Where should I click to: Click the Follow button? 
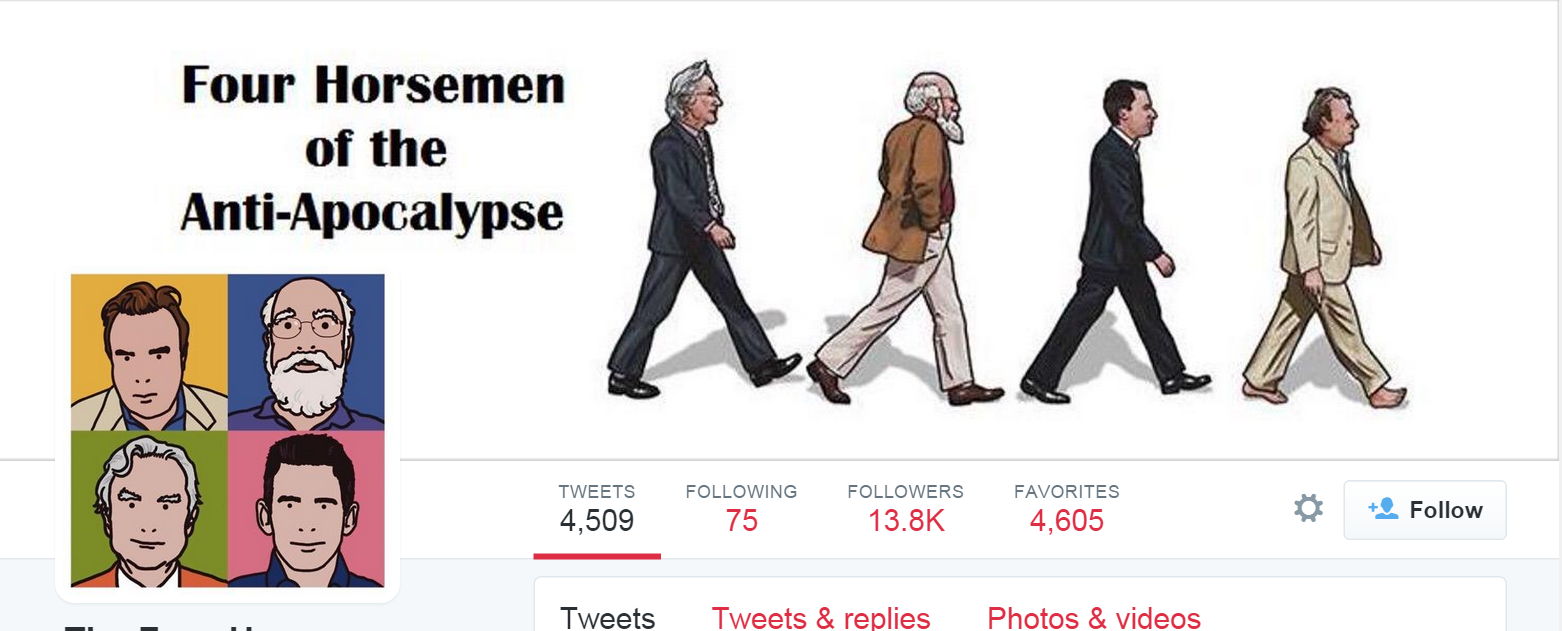(1424, 510)
